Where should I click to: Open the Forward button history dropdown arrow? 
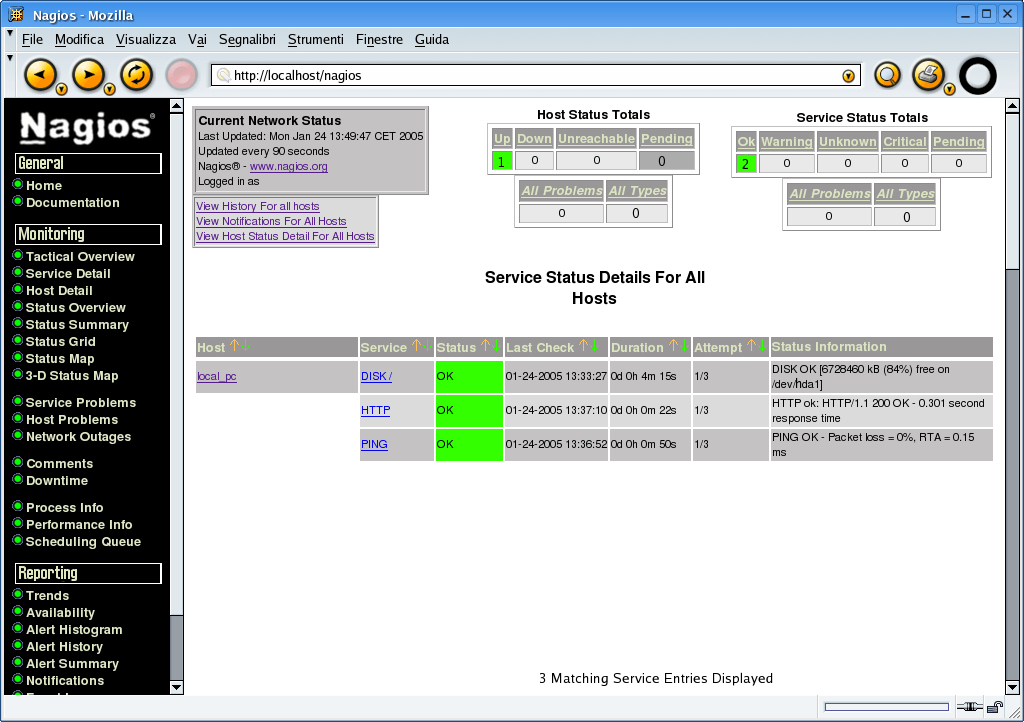pyautogui.click(x=110, y=89)
